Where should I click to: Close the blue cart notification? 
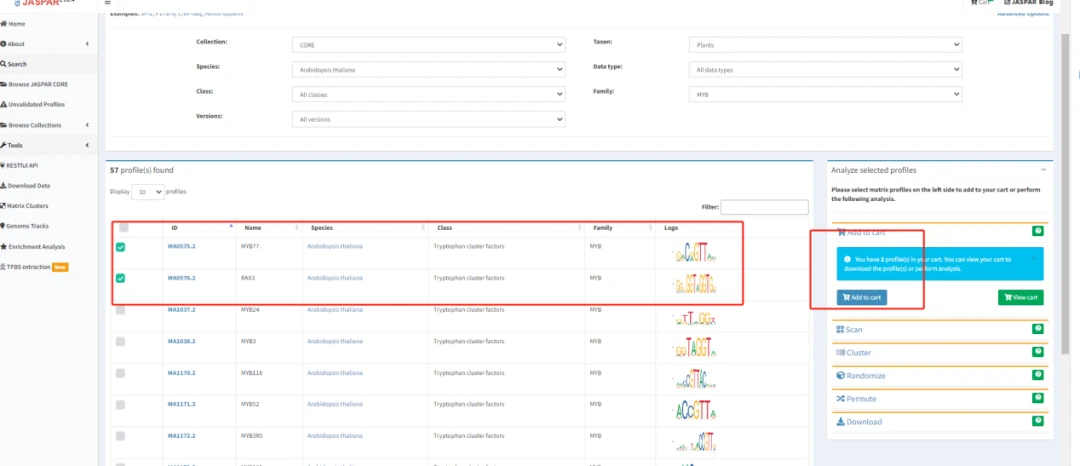click(x=1034, y=259)
